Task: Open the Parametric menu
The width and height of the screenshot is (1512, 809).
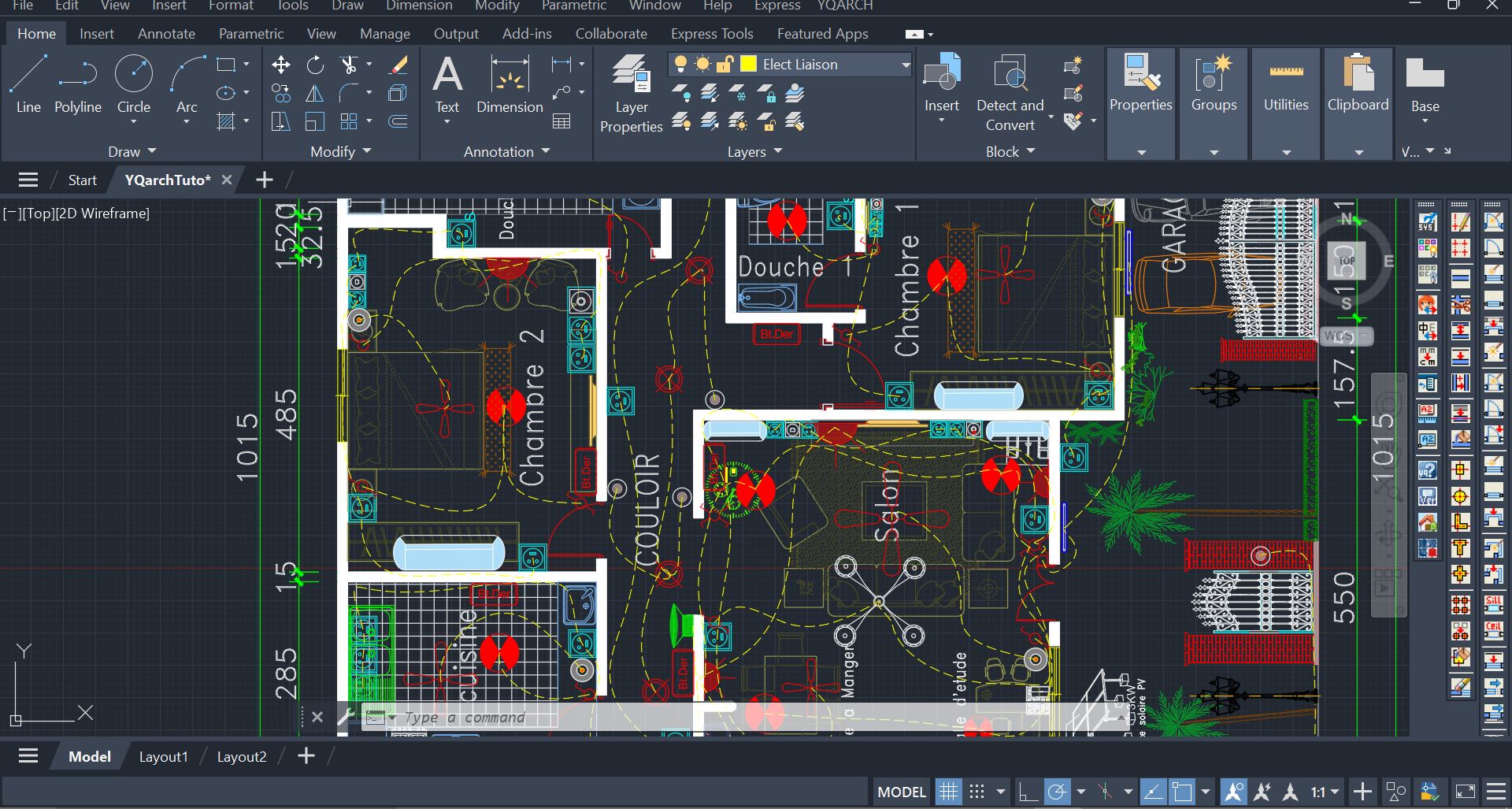Action: 574,6
